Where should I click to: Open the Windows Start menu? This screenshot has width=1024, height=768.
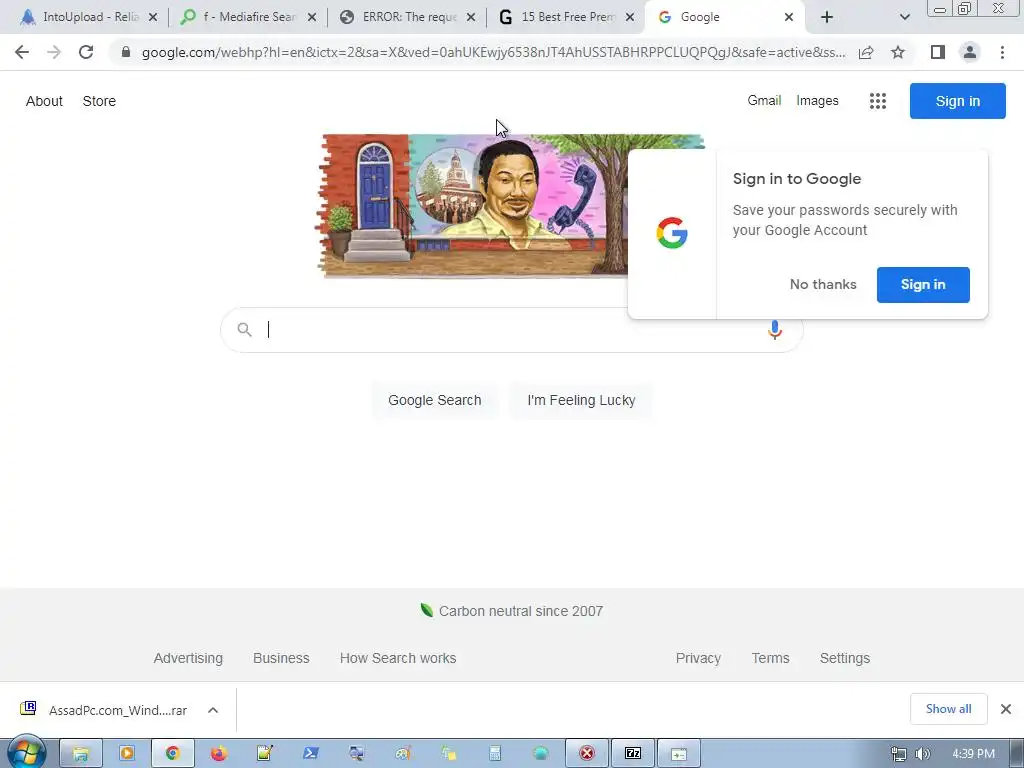(26, 753)
